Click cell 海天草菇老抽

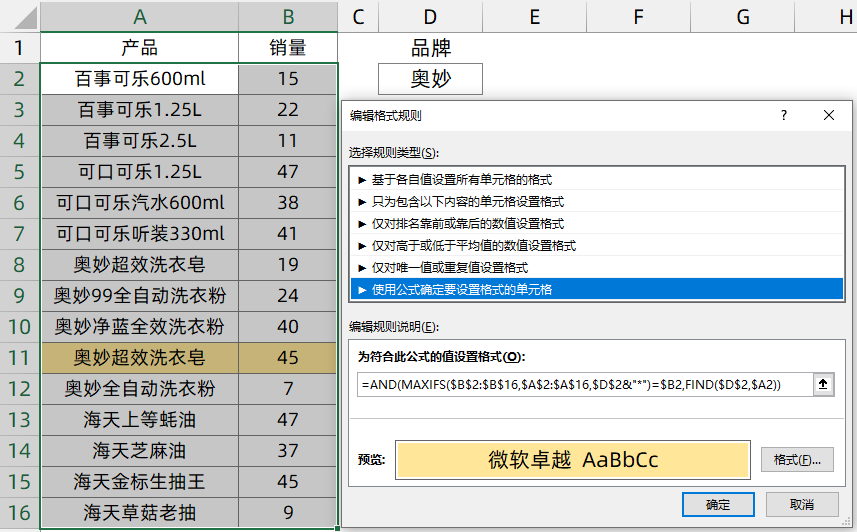point(139,512)
